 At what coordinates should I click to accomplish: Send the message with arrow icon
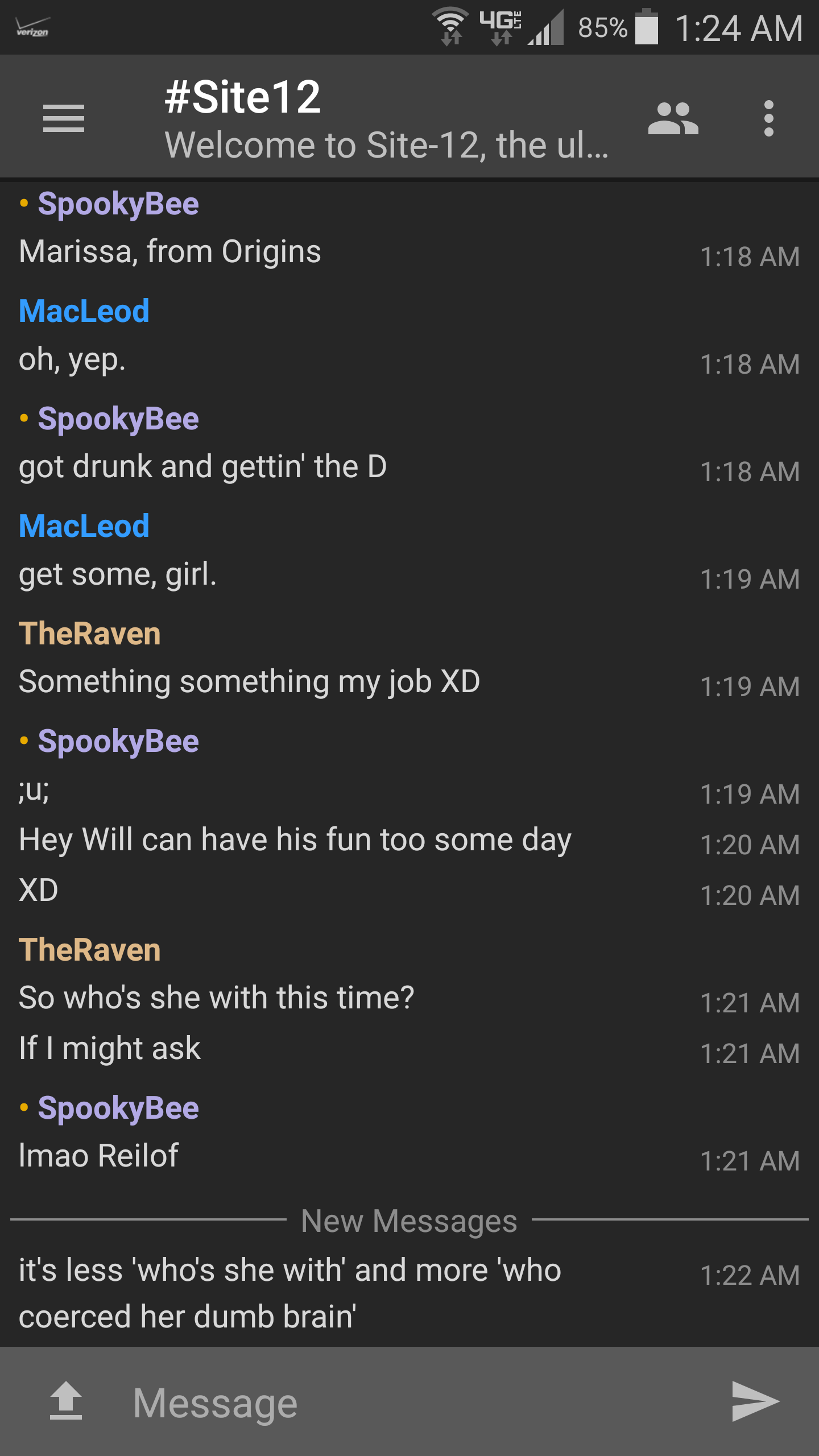[755, 1400]
